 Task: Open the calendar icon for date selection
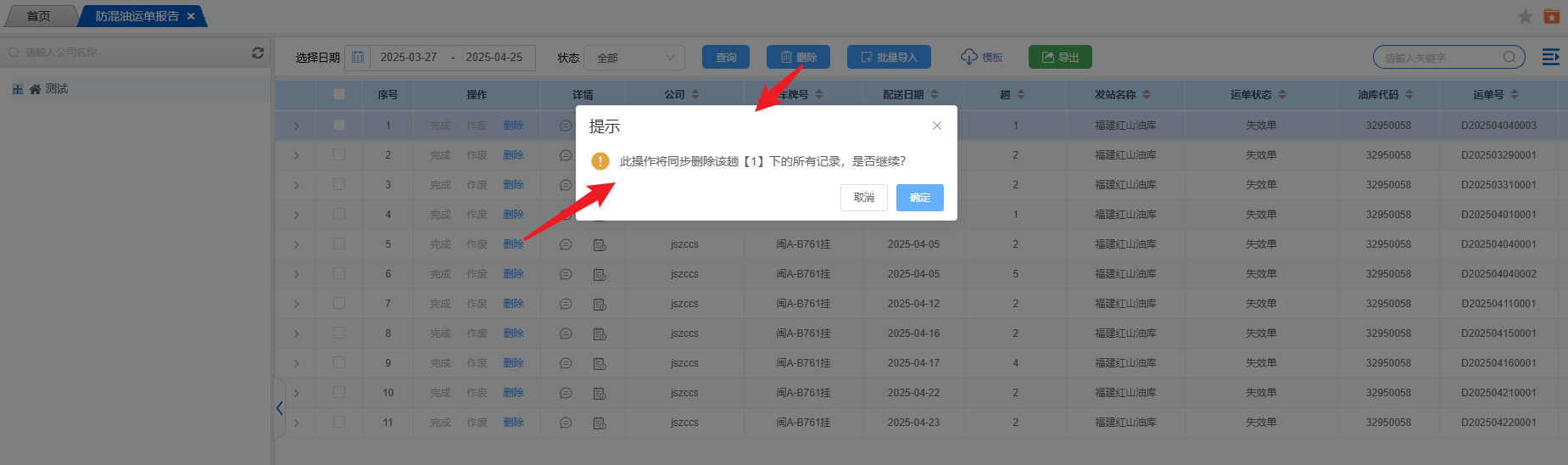[x=358, y=58]
